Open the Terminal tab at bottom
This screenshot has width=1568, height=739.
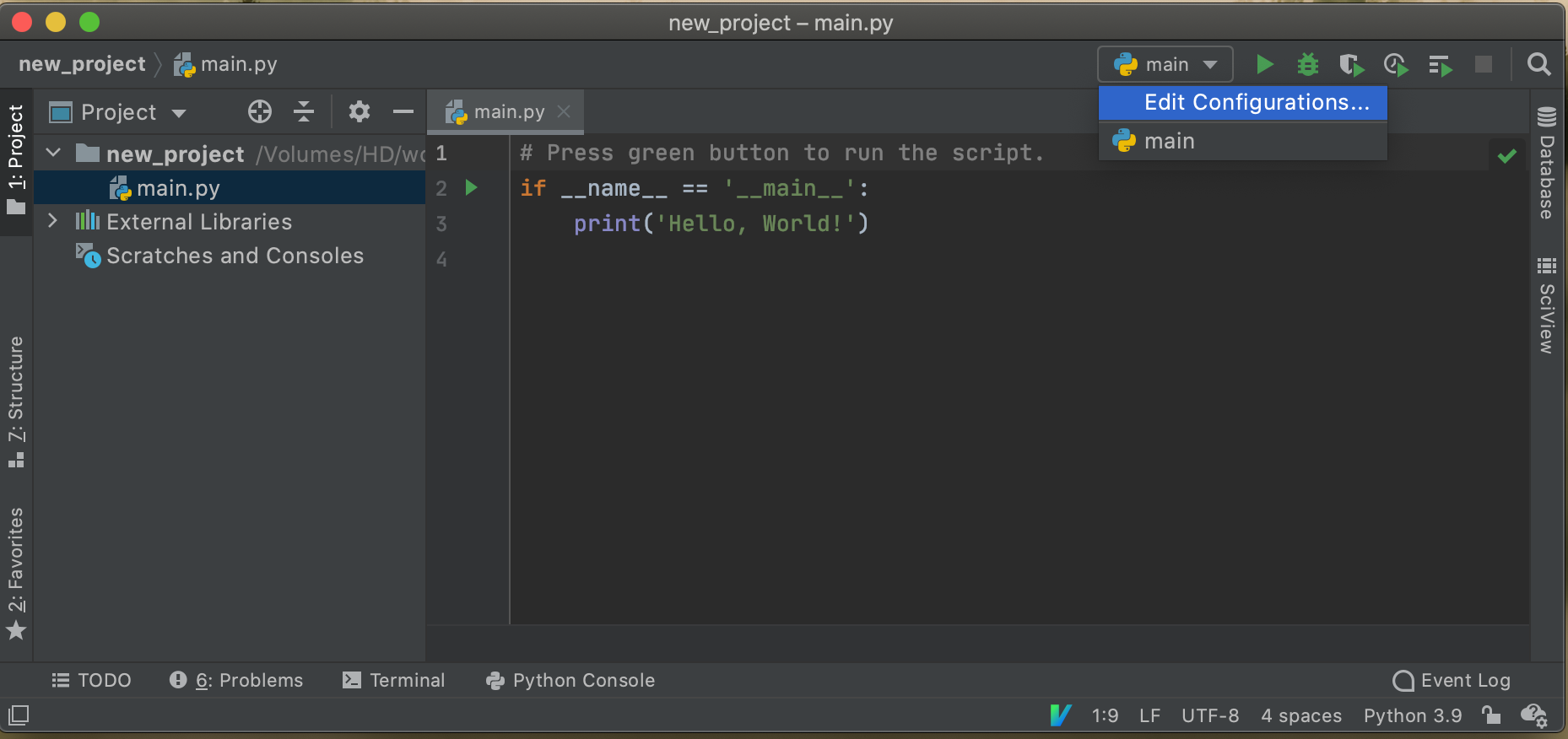tap(394, 680)
